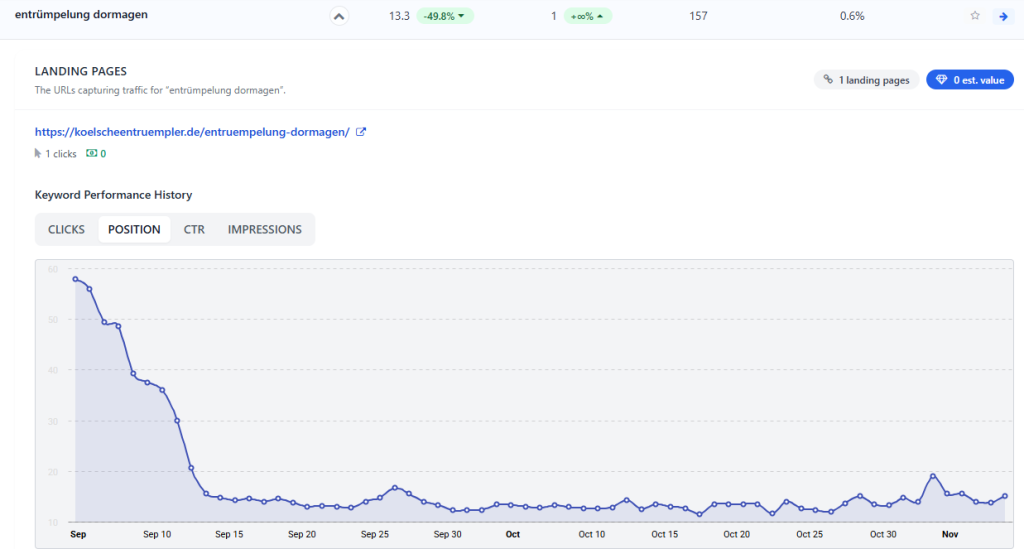Screen dimensions: 1024x549
Task: Select the POSITION tab
Action: pos(134,229)
